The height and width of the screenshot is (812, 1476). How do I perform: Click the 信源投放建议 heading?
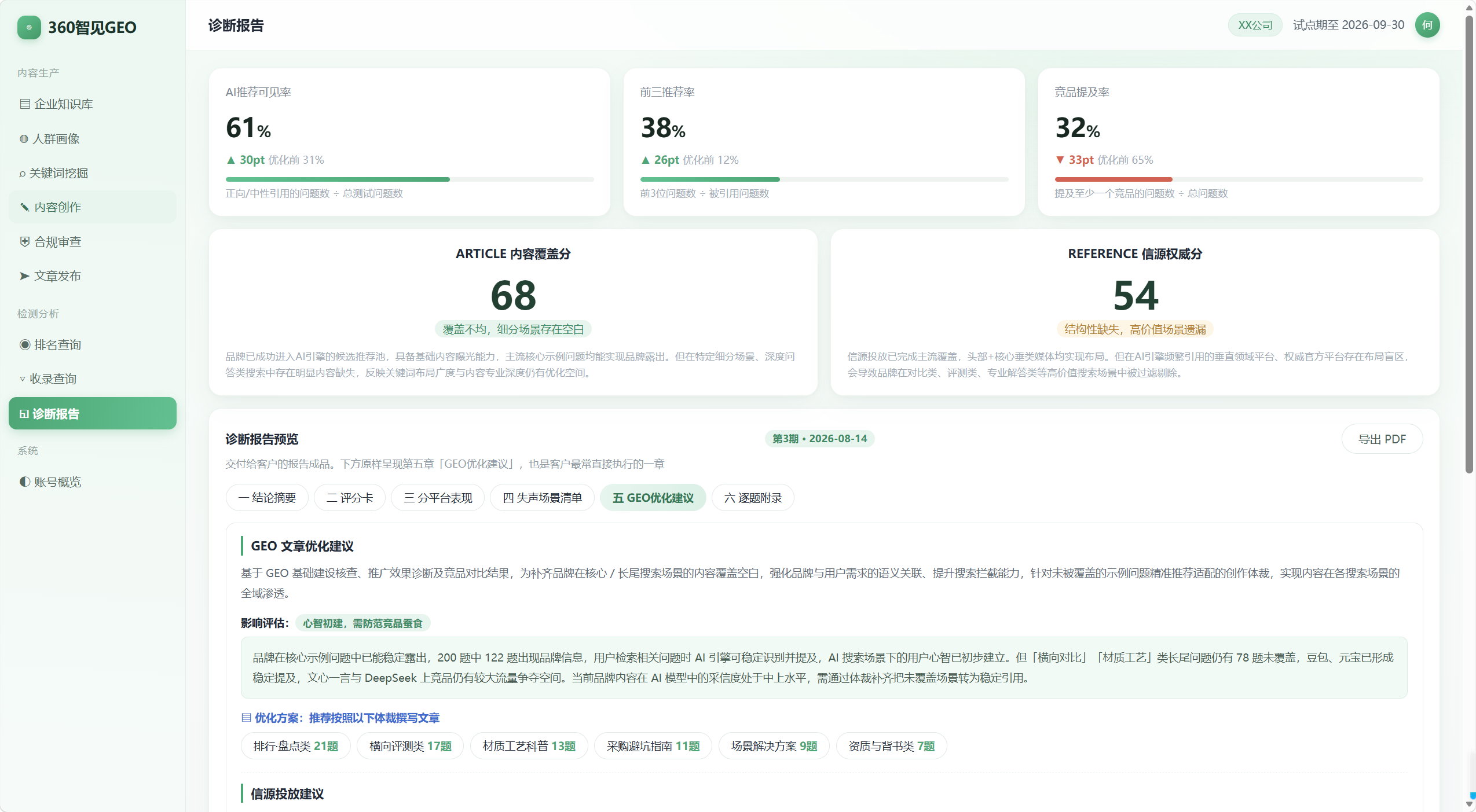coord(287,793)
